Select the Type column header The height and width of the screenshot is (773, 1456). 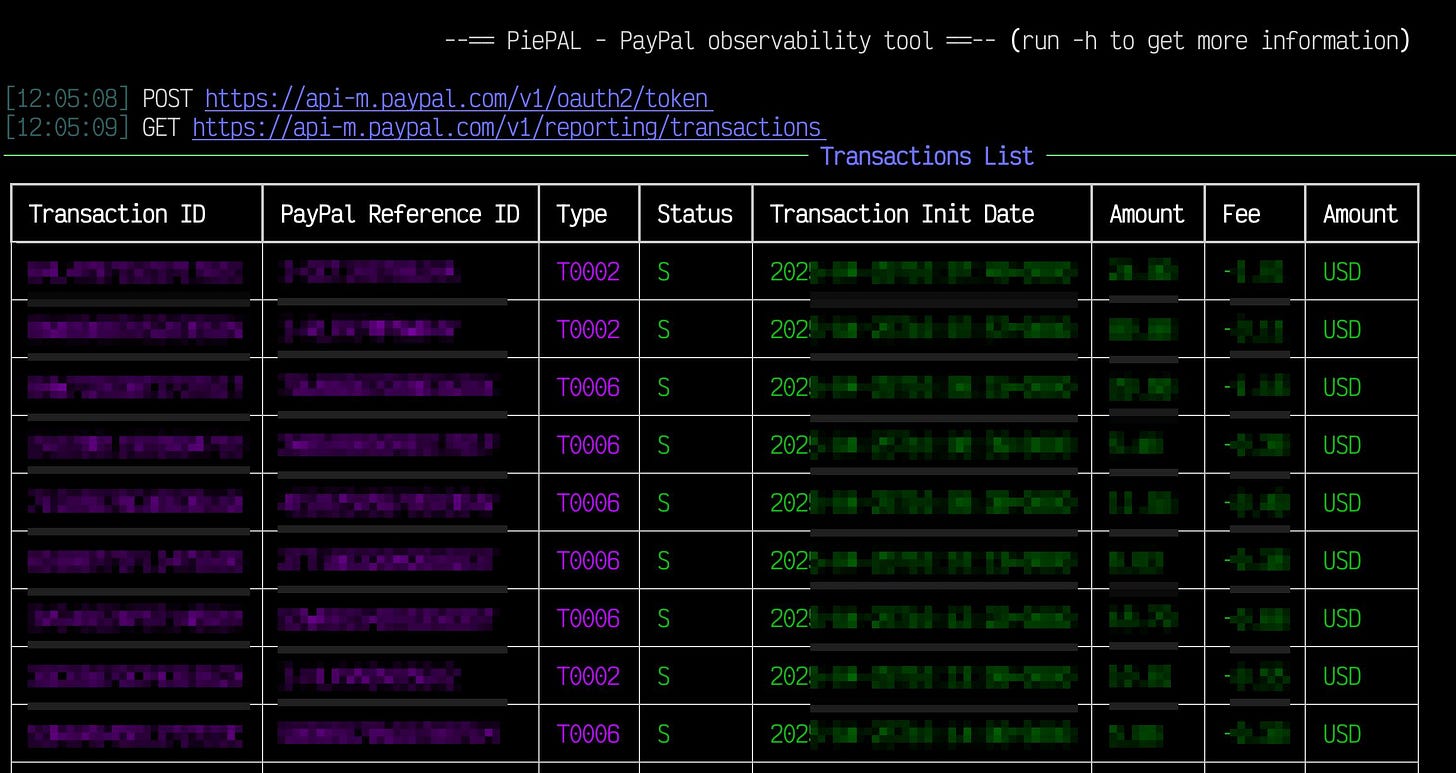point(582,214)
